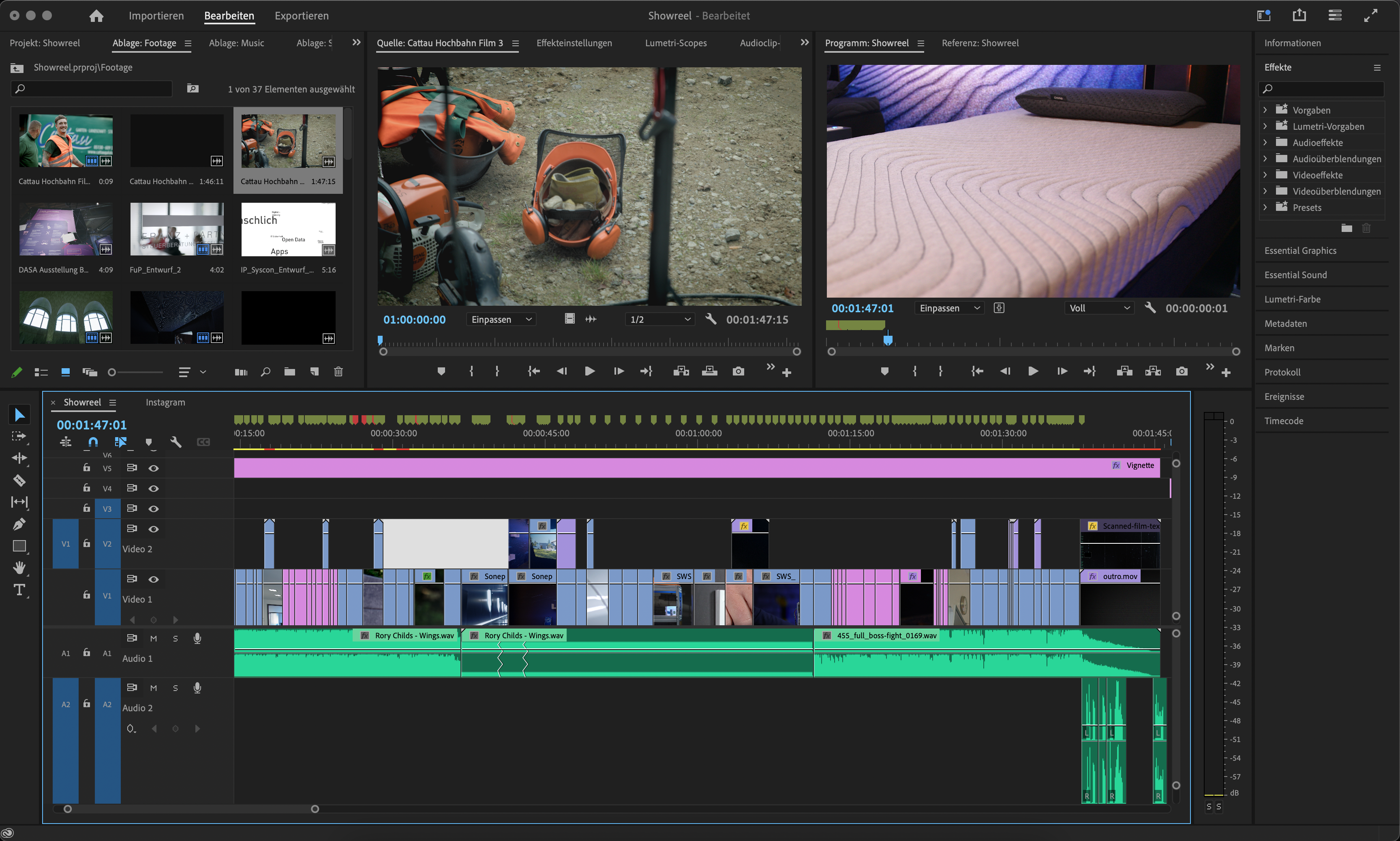Select the Razor tool in the toolbar
The width and height of the screenshot is (1400, 841).
point(19,481)
